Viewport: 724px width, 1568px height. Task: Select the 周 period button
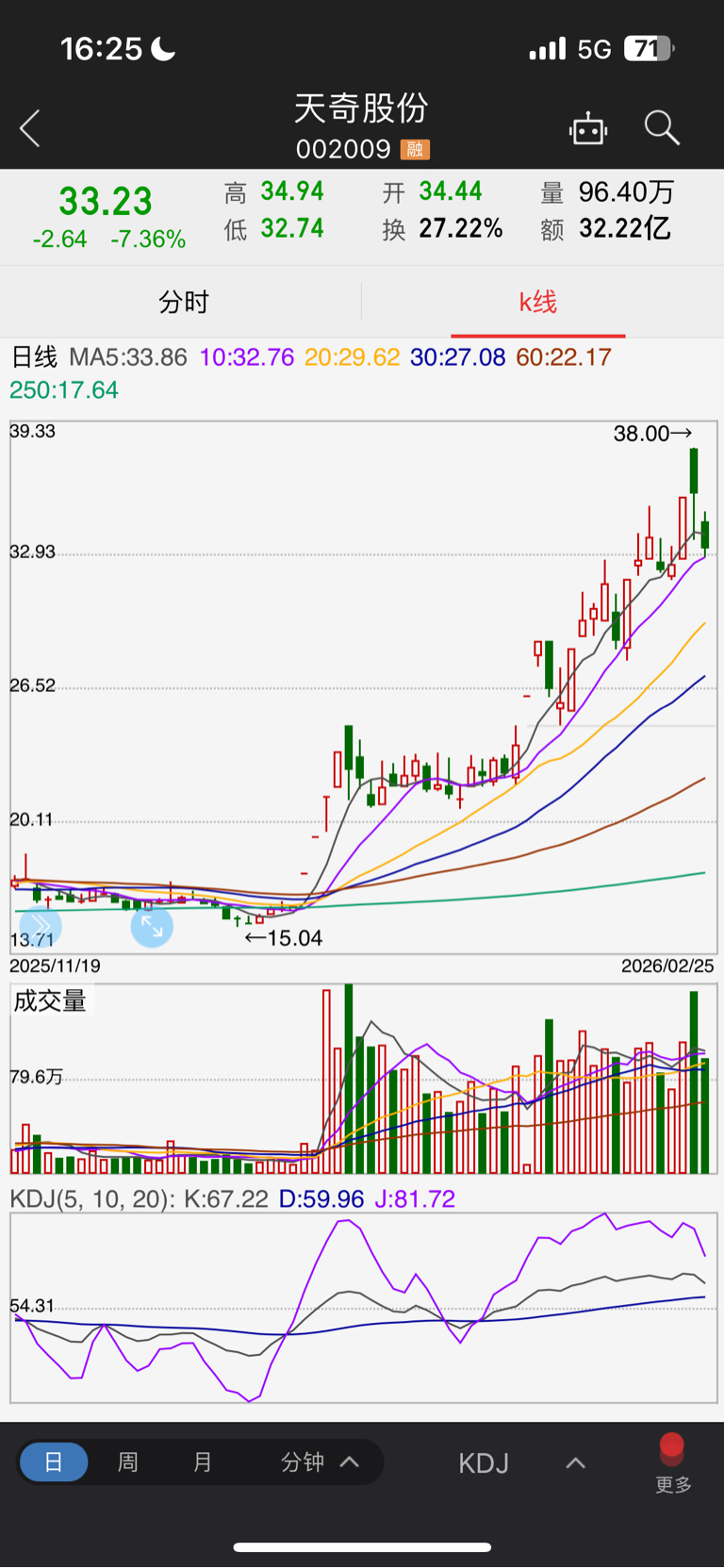(x=128, y=1462)
